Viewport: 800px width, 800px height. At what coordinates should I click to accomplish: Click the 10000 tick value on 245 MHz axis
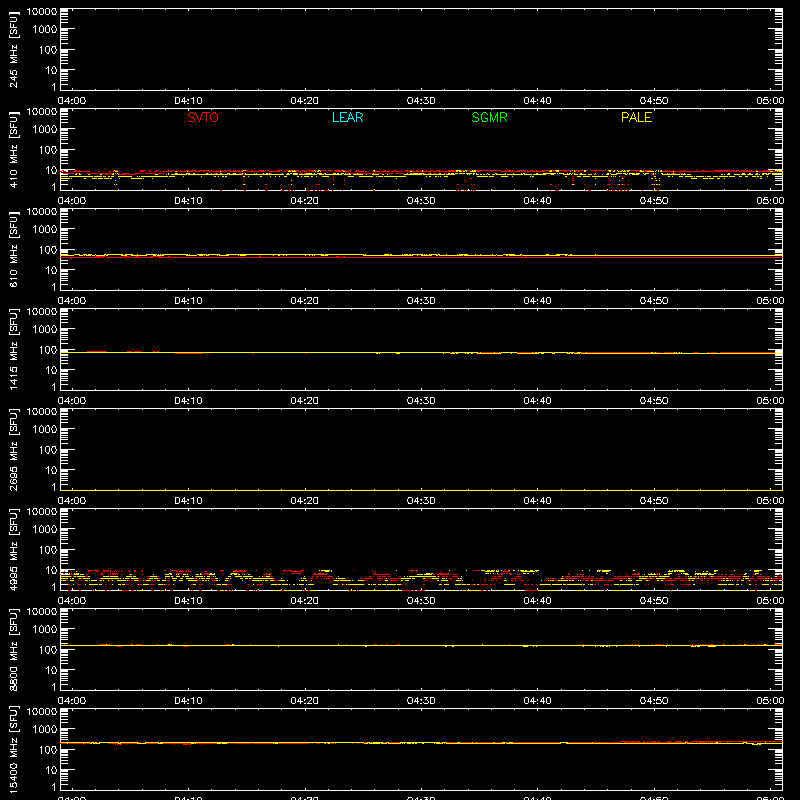(x=42, y=12)
